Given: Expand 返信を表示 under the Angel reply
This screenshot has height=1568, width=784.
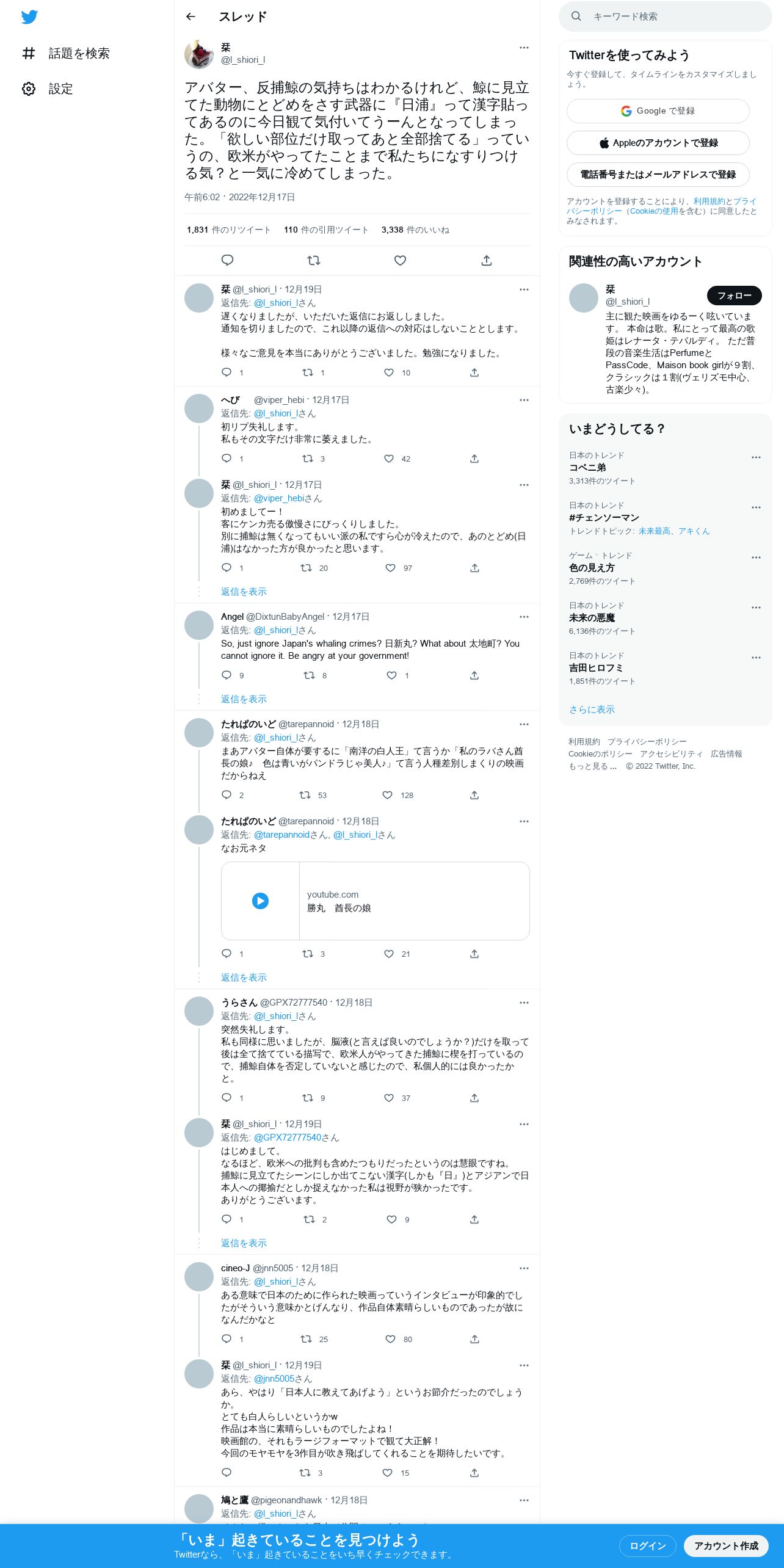Looking at the screenshot, I should click(244, 699).
